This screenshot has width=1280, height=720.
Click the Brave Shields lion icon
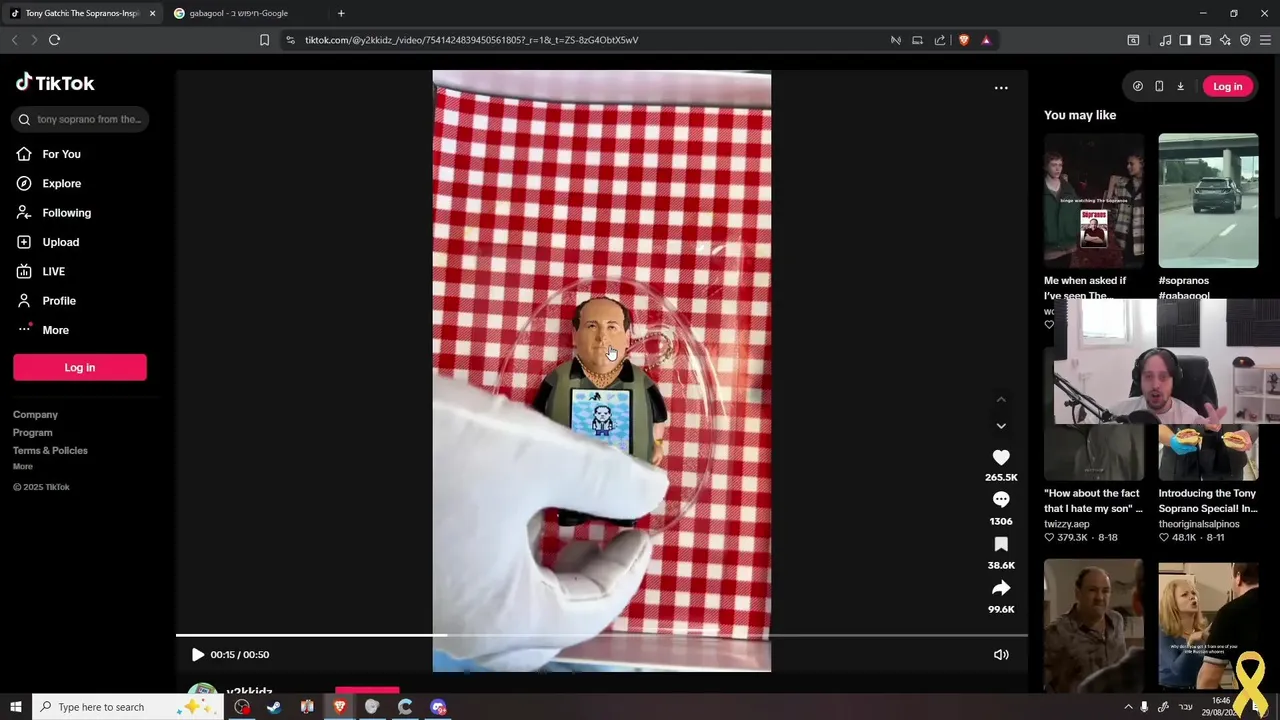tap(964, 40)
